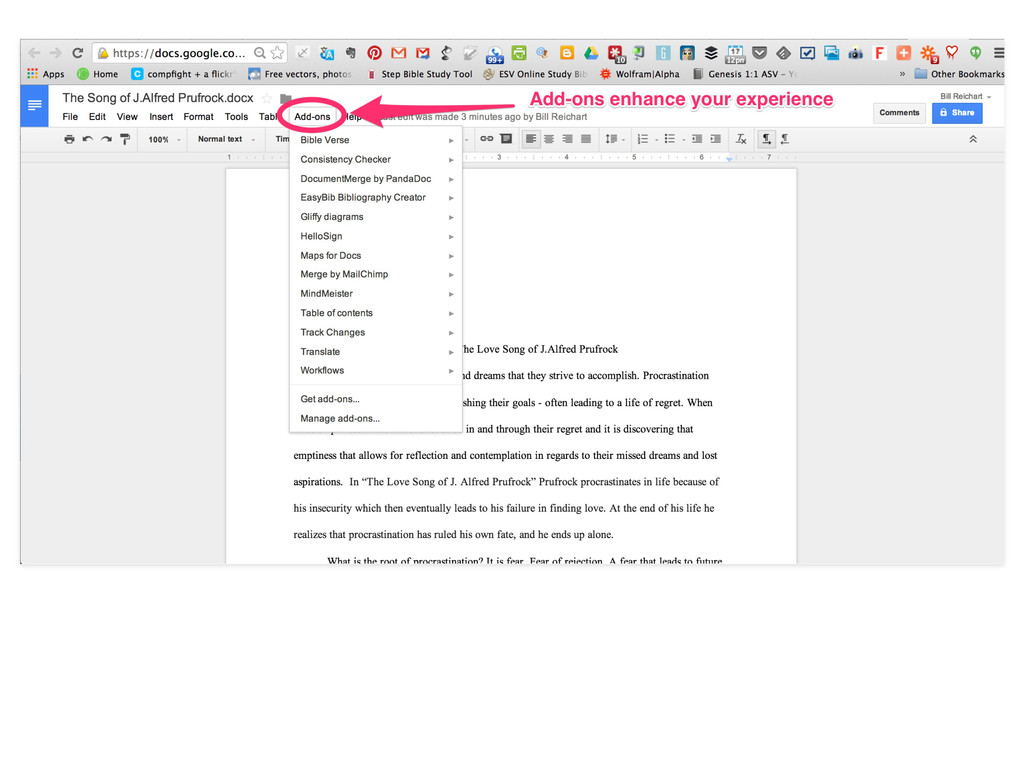The width and height of the screenshot is (1024, 768).
Task: Open Other Bookmarks folder
Action: click(959, 74)
